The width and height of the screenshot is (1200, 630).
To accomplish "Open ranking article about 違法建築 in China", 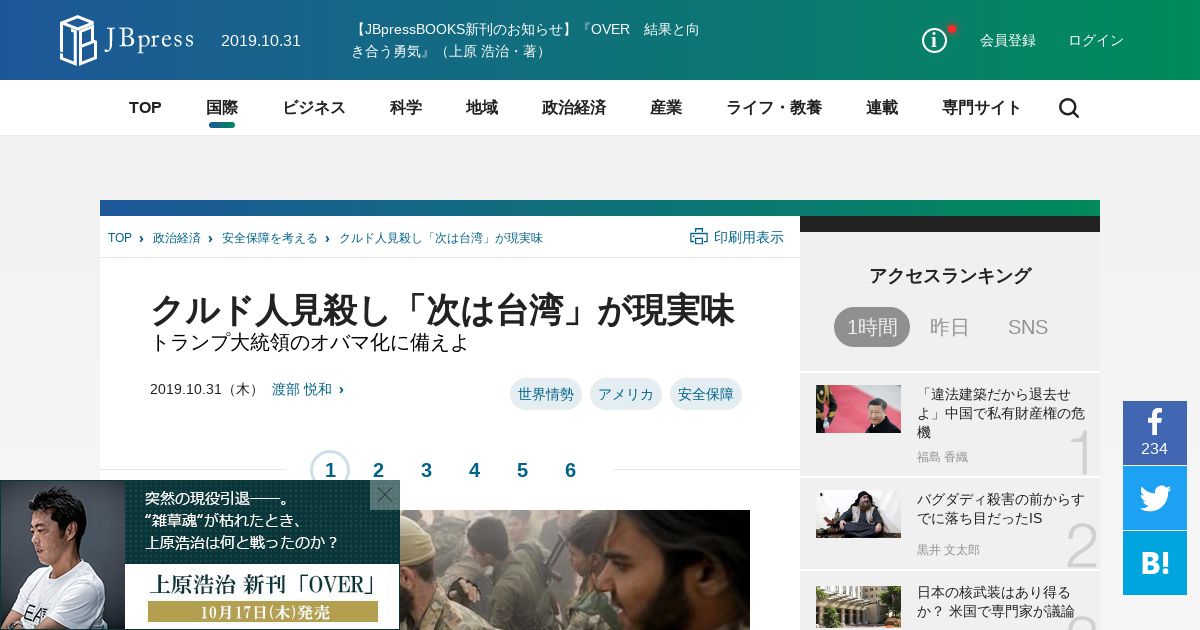I will pyautogui.click(x=1001, y=413).
